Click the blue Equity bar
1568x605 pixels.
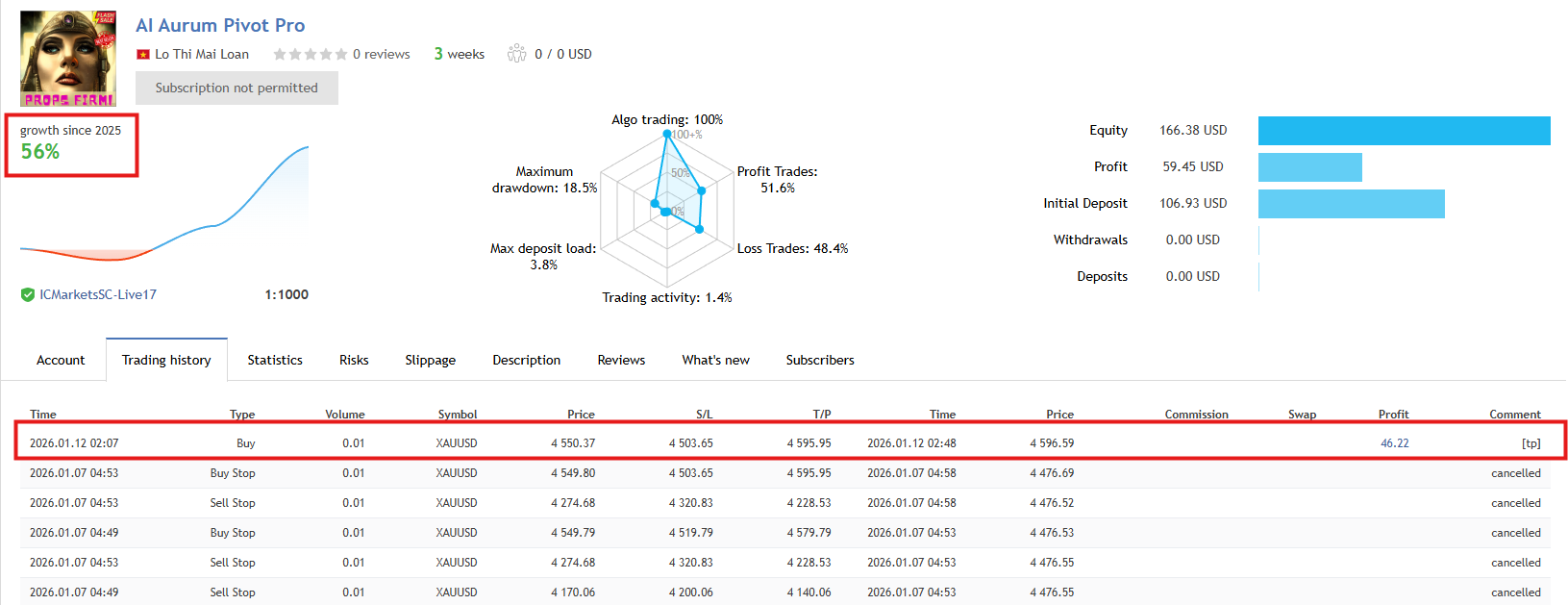[x=1404, y=131]
